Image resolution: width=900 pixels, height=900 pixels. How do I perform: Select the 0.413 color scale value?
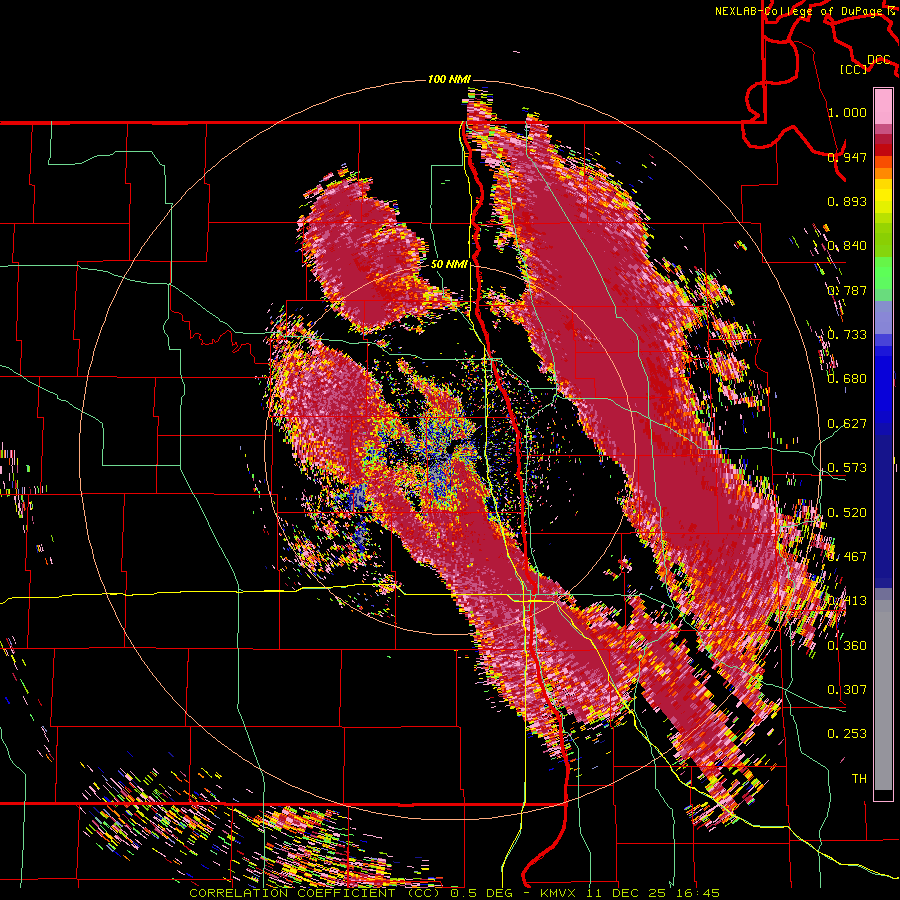pyautogui.click(x=847, y=601)
